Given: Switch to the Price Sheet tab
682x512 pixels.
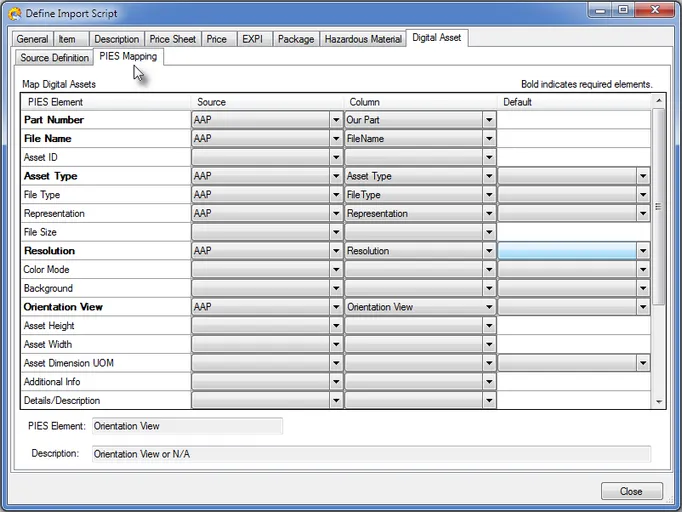Looking at the screenshot, I should pyautogui.click(x=173, y=39).
